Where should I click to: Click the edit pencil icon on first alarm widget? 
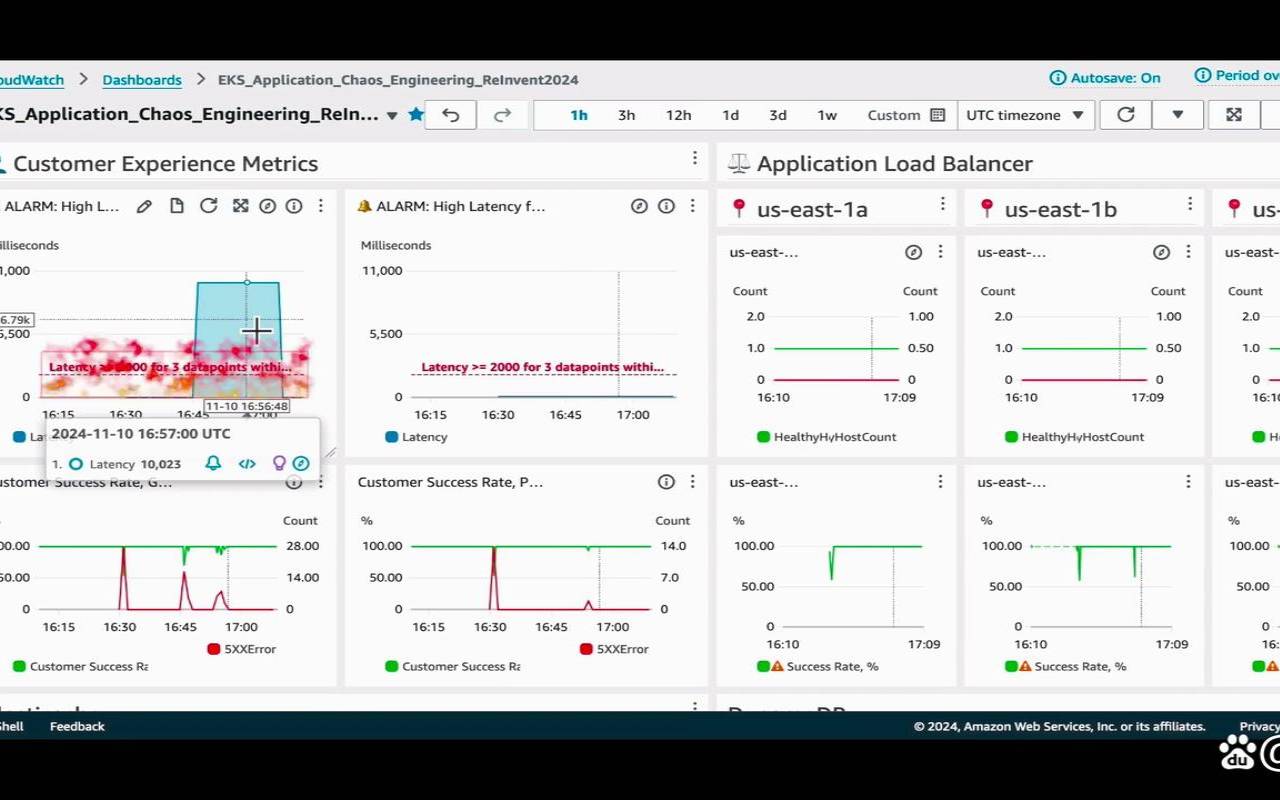coord(144,206)
